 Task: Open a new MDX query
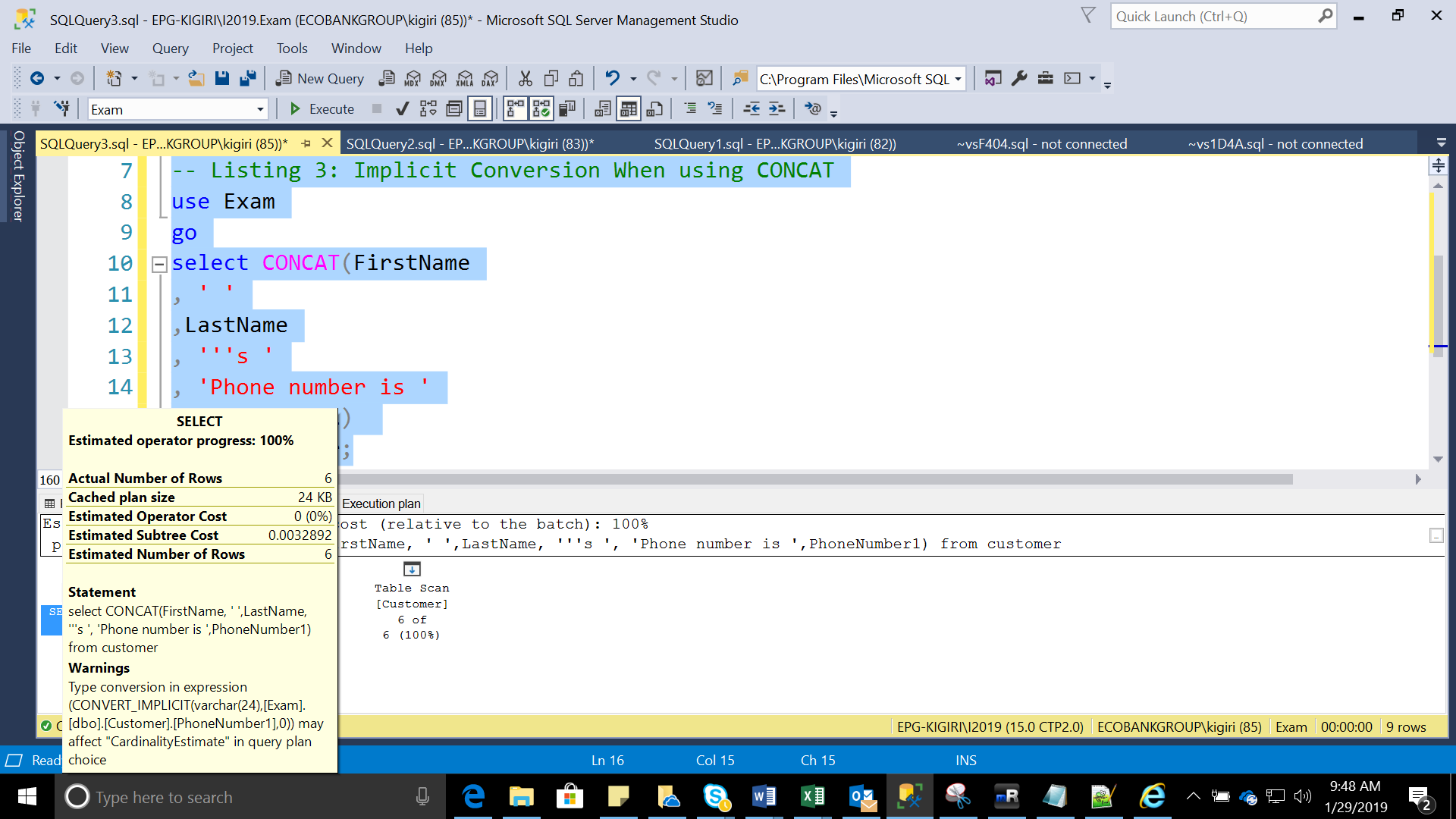pyautogui.click(x=413, y=78)
